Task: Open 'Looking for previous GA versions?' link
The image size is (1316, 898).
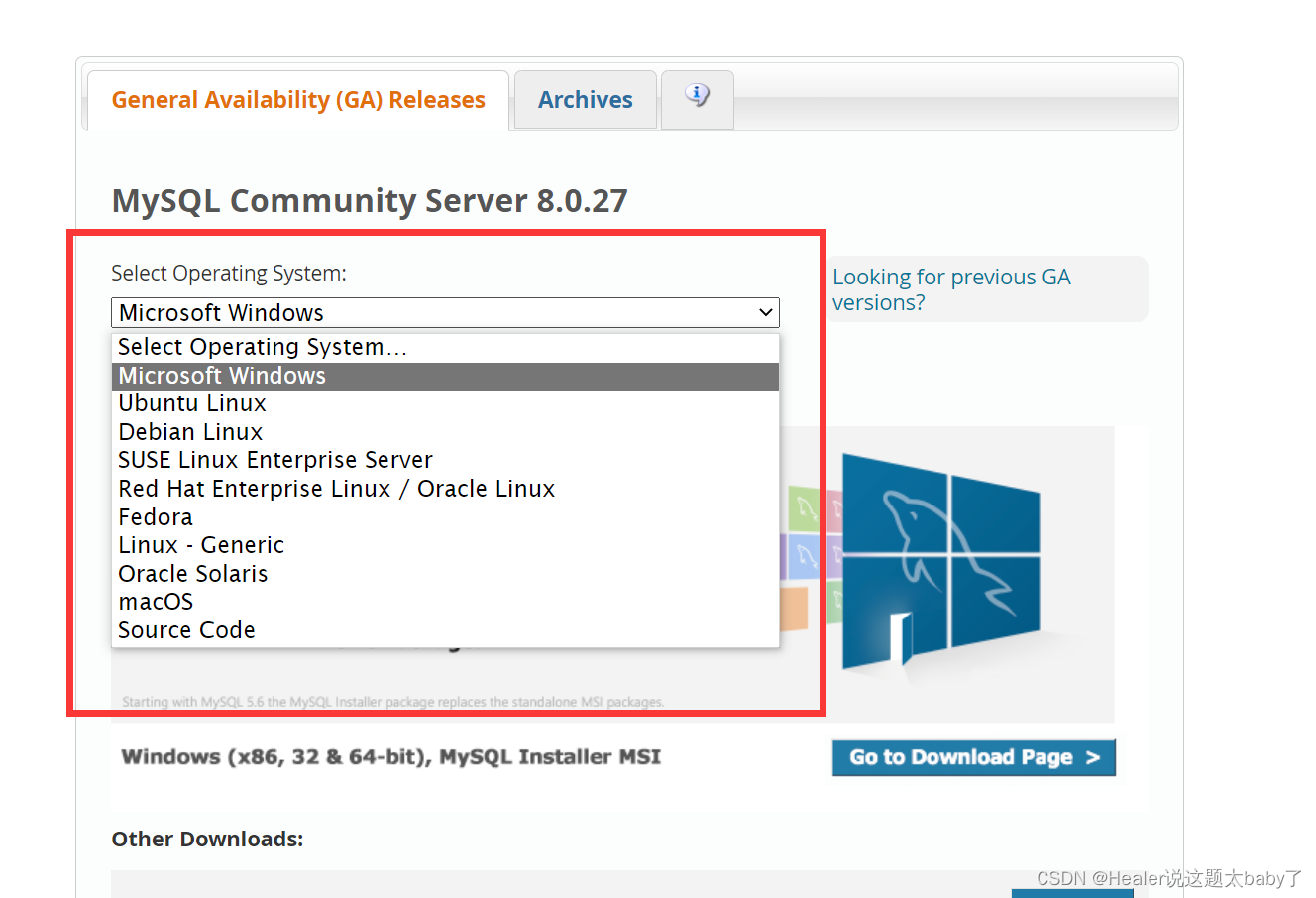Action: pyautogui.click(x=951, y=289)
